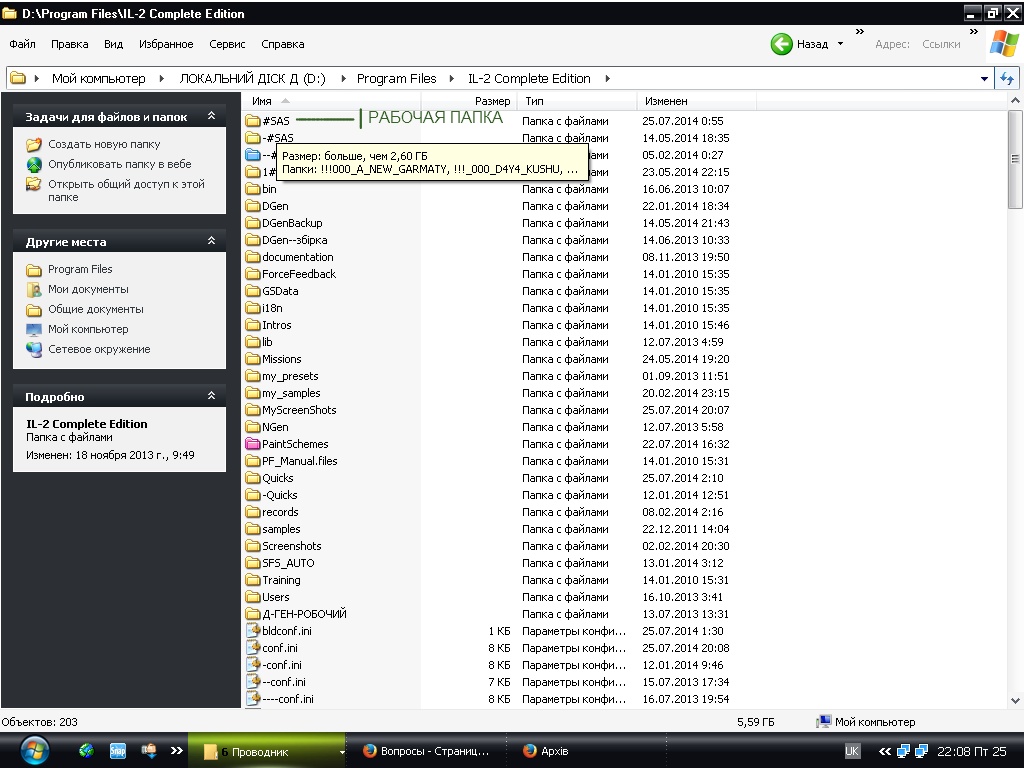Open Общие документы in Other Places
Screen dimensions: 1024x768
(95, 309)
